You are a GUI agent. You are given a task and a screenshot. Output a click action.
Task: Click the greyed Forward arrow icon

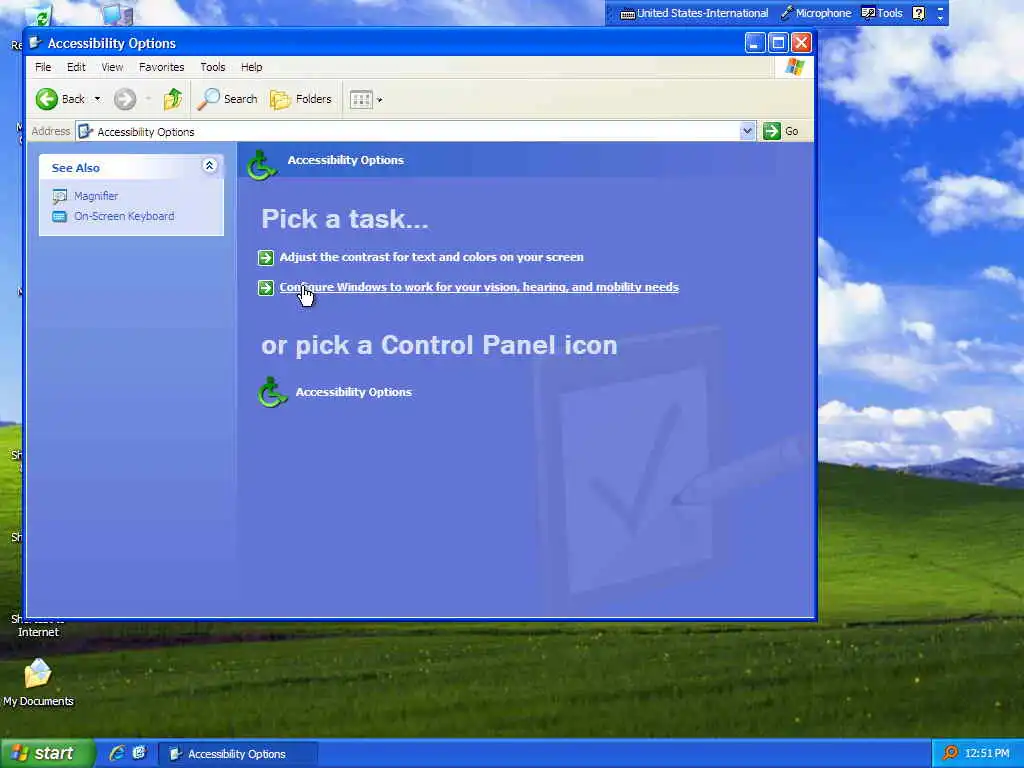125,99
